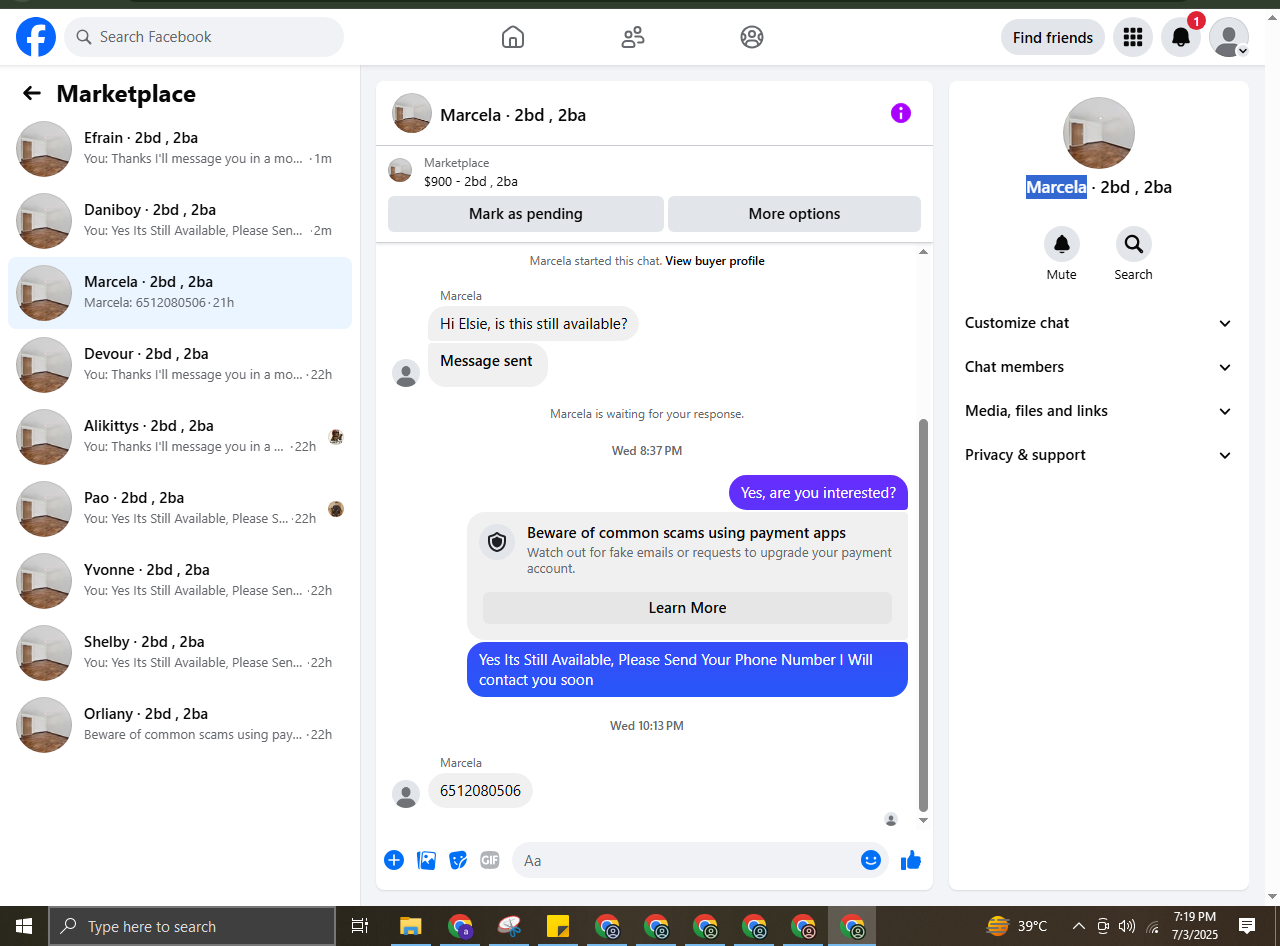
Task: Click the large listing photo in details panel
Action: coord(1099,133)
